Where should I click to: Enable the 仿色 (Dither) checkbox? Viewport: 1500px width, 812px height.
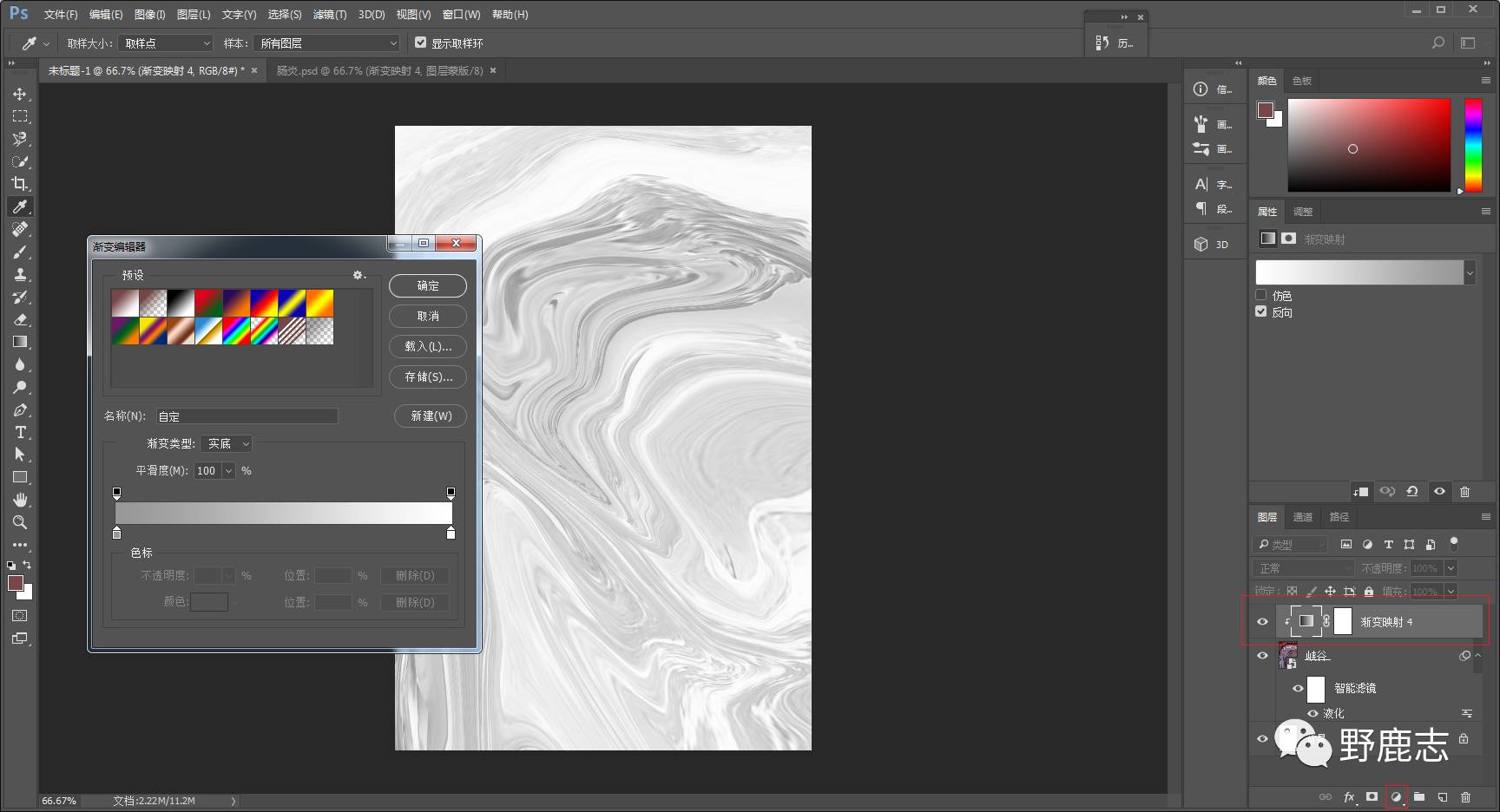coord(1261,295)
